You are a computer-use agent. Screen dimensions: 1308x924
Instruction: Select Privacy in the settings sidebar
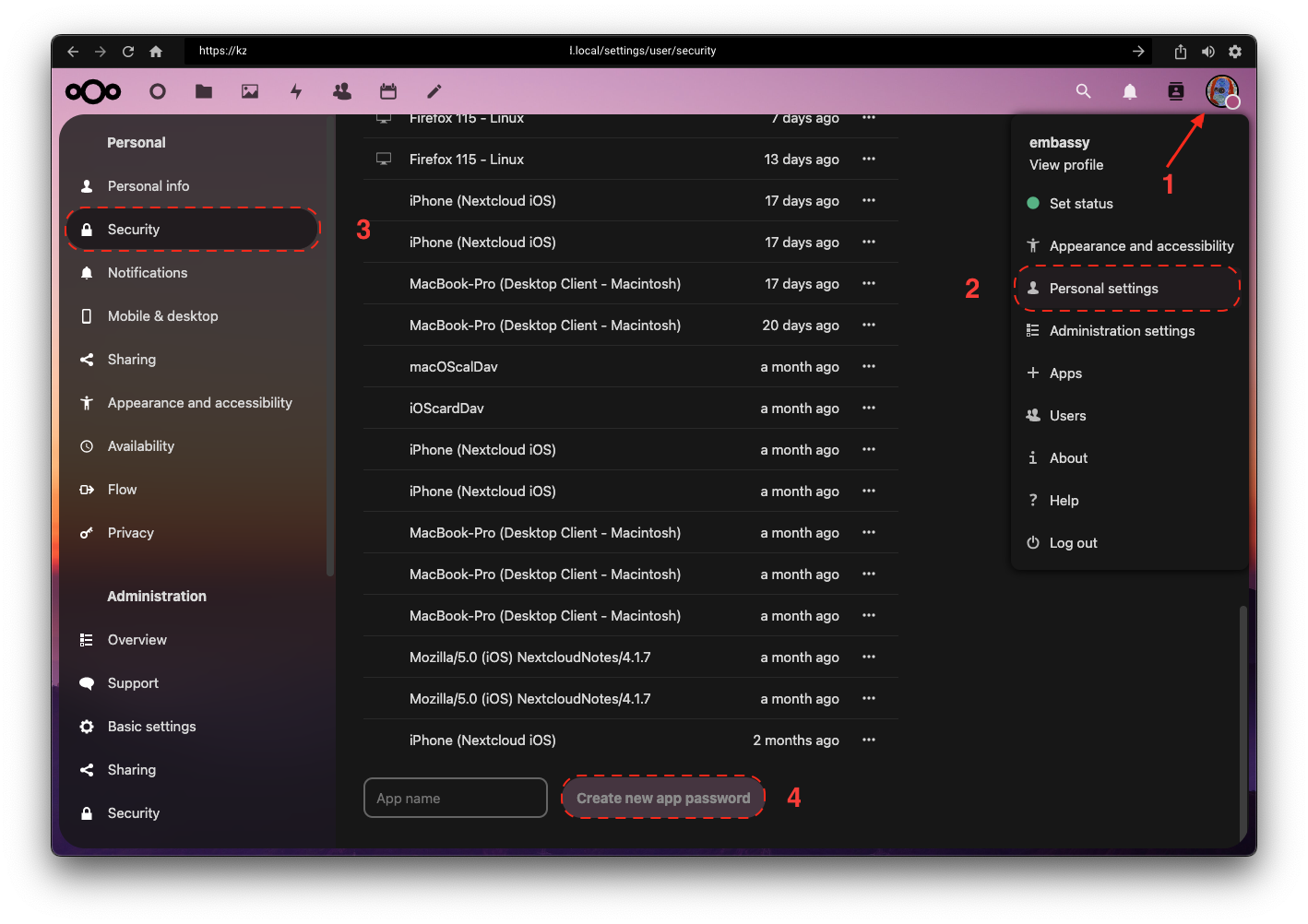coord(130,532)
